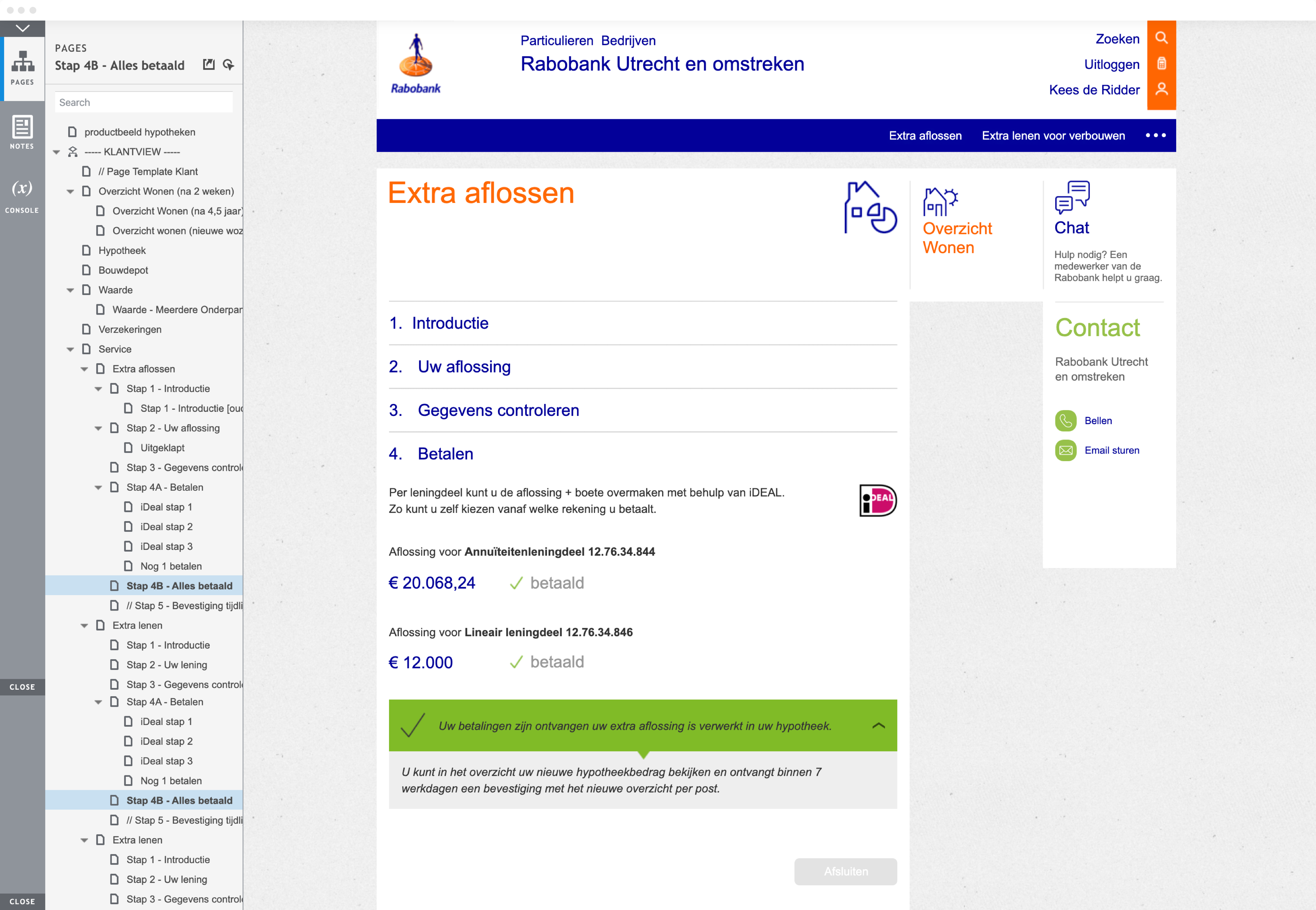
Task: Click the Email sturen link
Action: [x=1111, y=451]
